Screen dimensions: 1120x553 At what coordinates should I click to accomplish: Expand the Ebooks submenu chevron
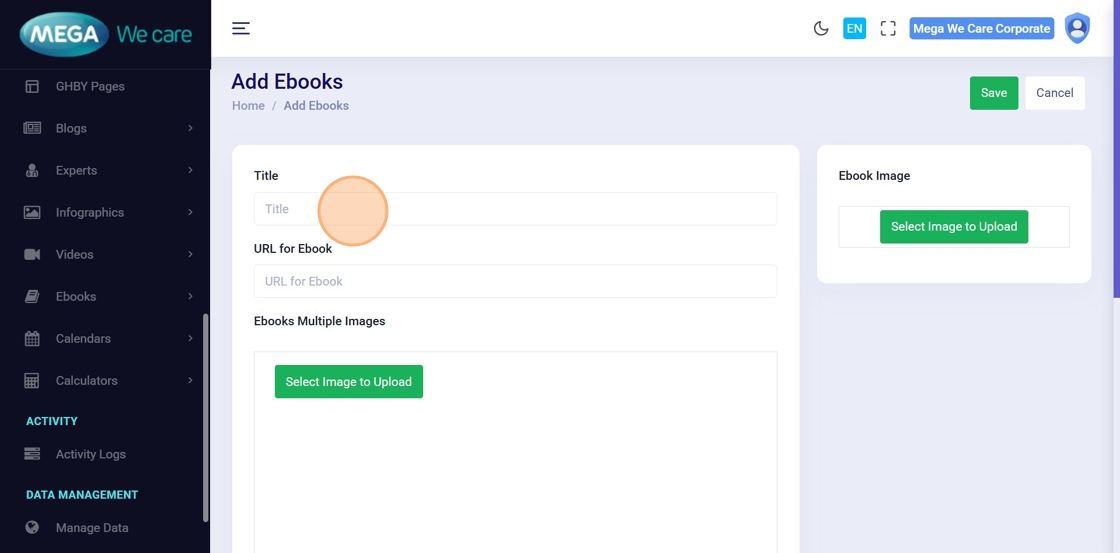tap(190, 296)
